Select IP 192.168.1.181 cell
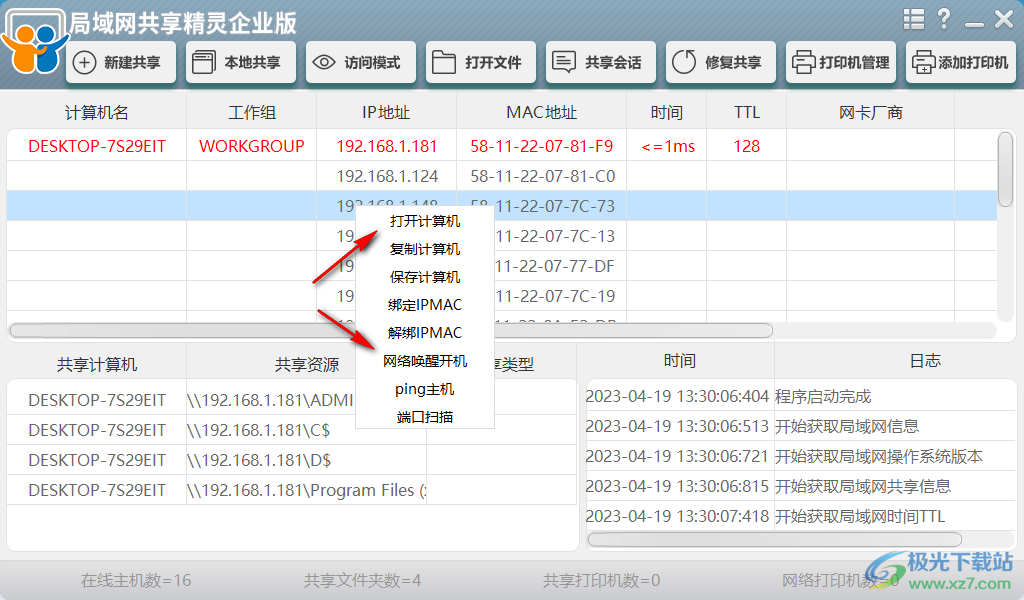This screenshot has height=600, width=1024. [387, 146]
